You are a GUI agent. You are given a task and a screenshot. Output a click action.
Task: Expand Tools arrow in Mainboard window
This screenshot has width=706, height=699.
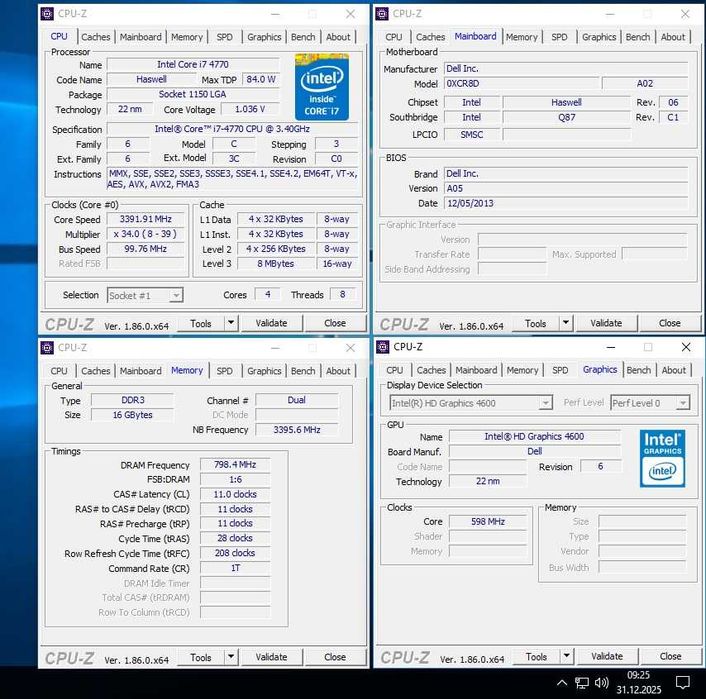(566, 323)
